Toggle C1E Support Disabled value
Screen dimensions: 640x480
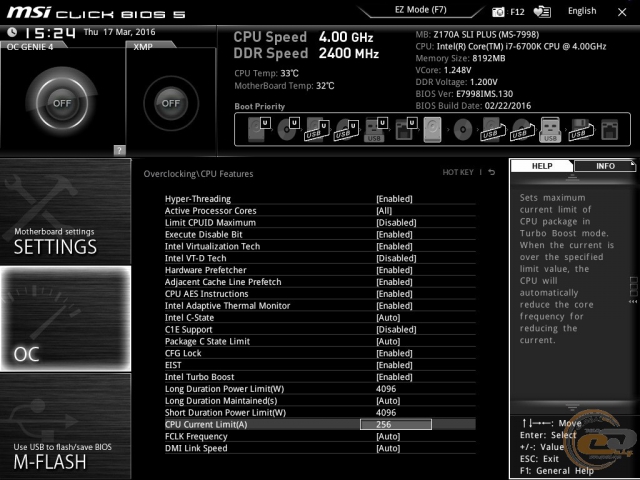tap(396, 329)
